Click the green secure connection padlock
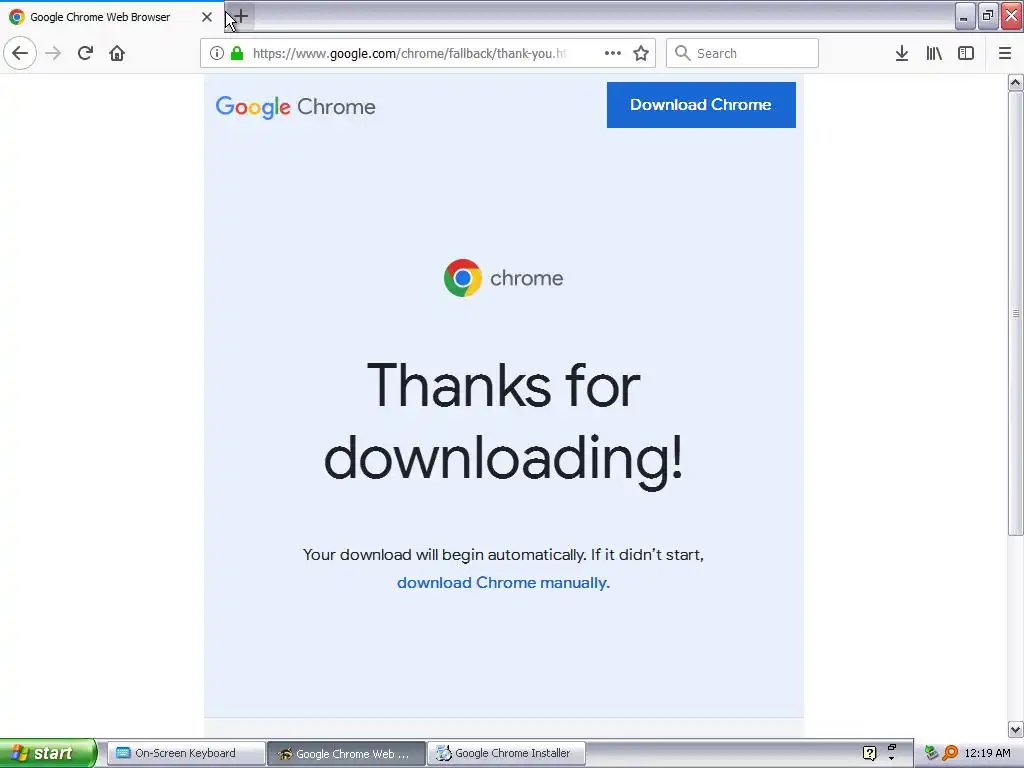 tap(238, 53)
